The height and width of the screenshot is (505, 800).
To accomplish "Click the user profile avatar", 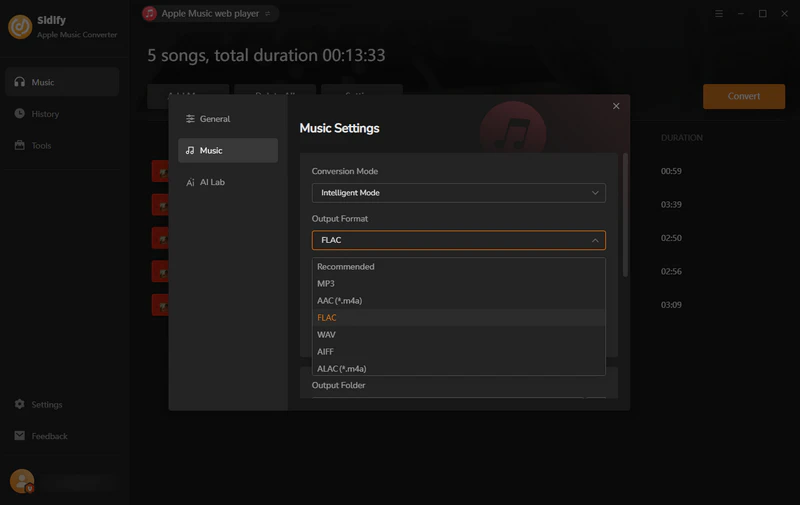I will pos(22,481).
